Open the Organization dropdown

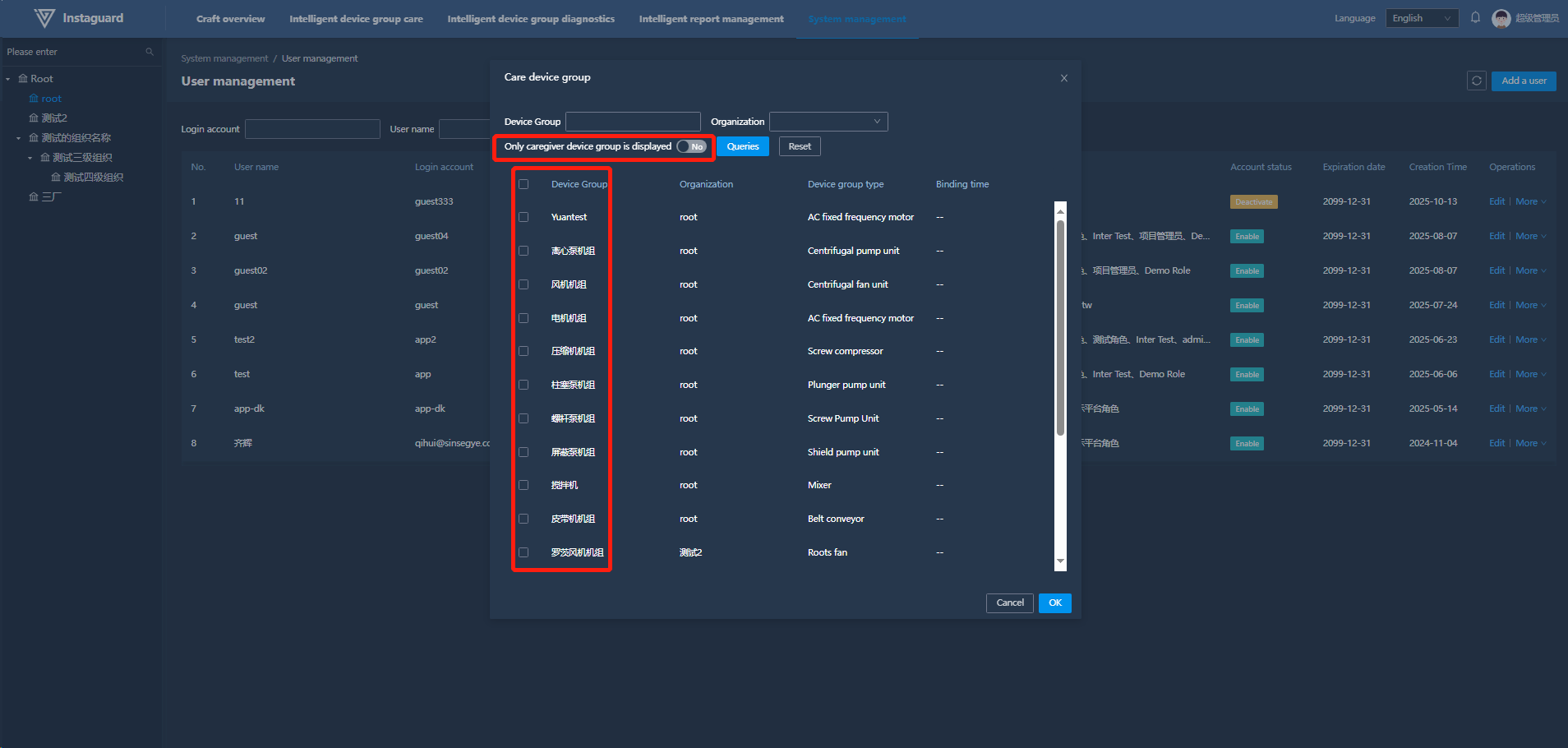click(828, 122)
